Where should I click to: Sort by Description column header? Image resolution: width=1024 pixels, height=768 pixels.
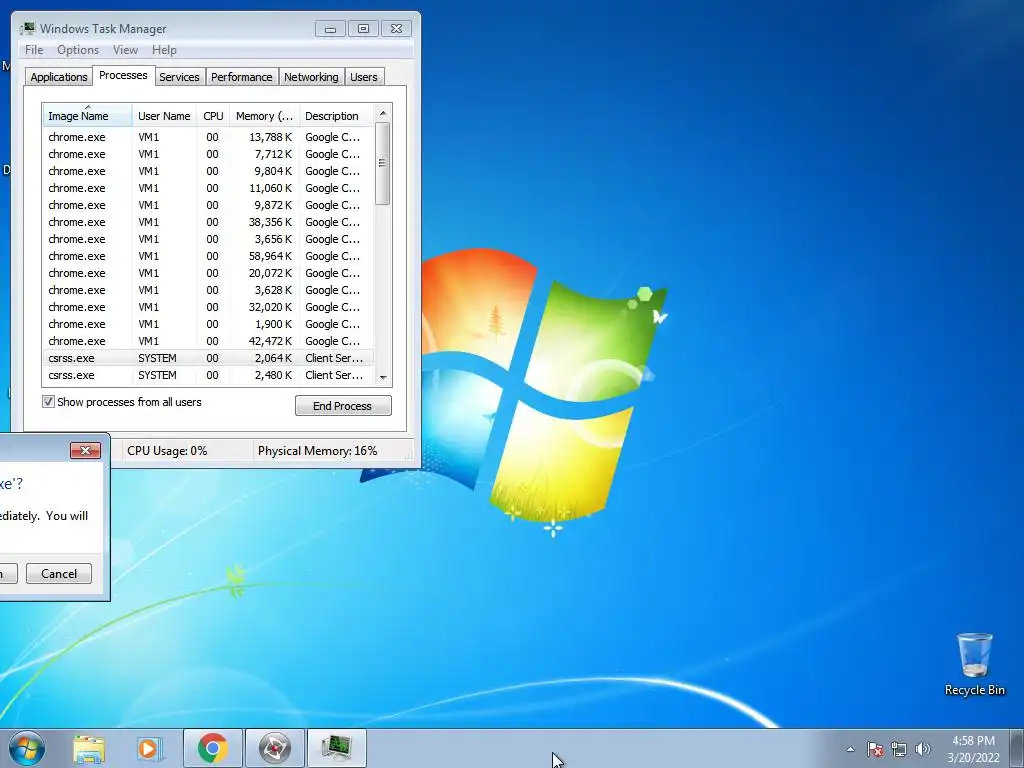336,116
